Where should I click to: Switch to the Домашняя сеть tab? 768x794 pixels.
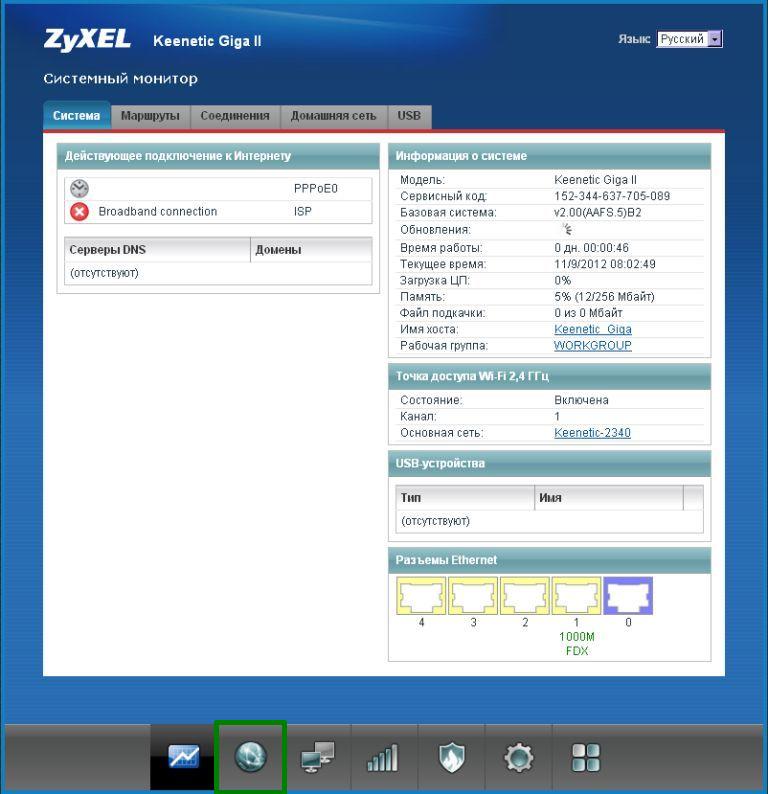(333, 116)
